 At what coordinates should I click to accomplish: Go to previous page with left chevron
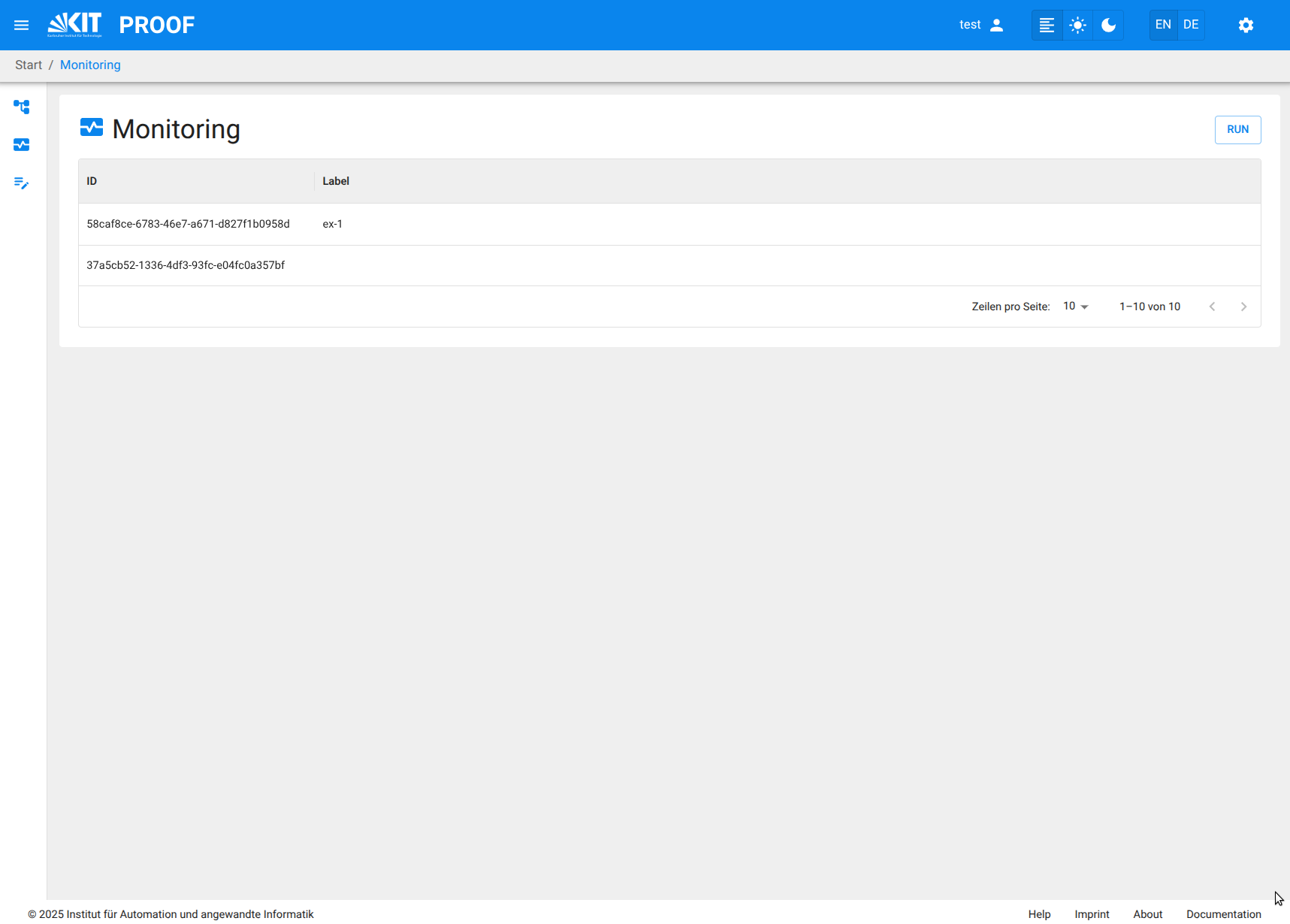coord(1213,306)
